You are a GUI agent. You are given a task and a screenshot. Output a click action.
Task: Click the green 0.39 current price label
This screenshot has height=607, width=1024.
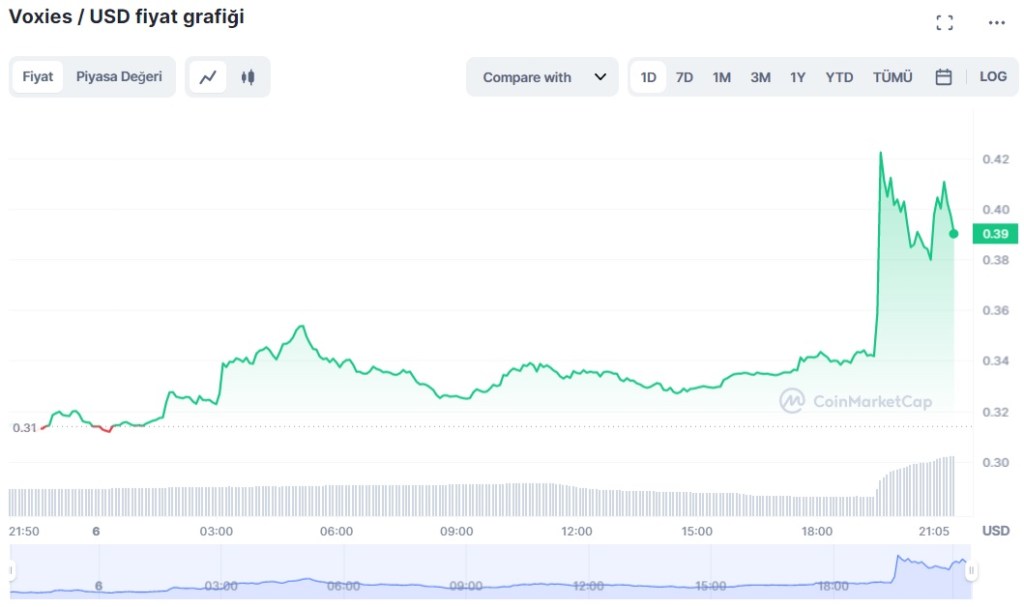(995, 234)
